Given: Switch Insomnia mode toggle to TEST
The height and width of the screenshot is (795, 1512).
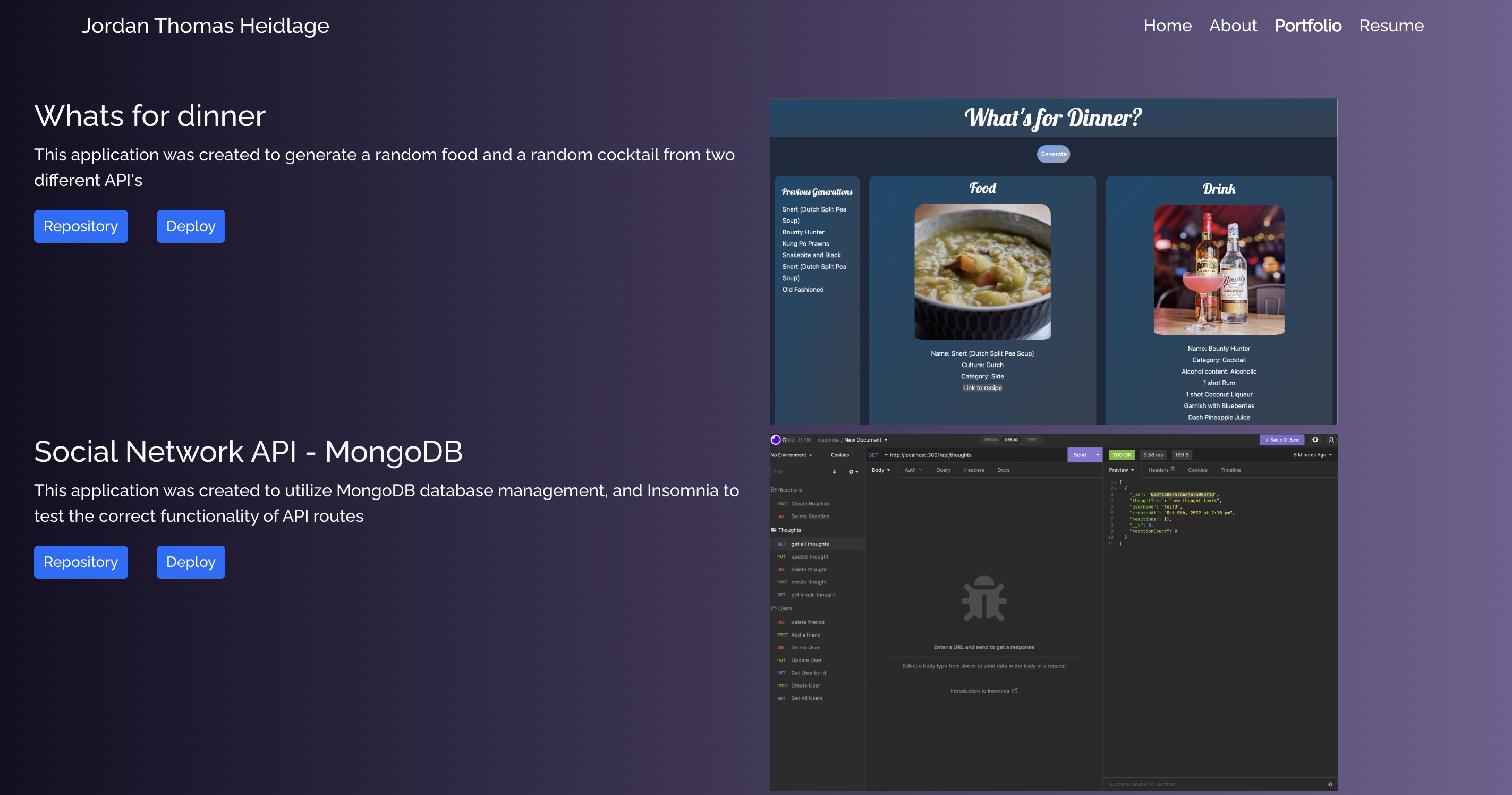Looking at the screenshot, I should pyautogui.click(x=1031, y=440).
